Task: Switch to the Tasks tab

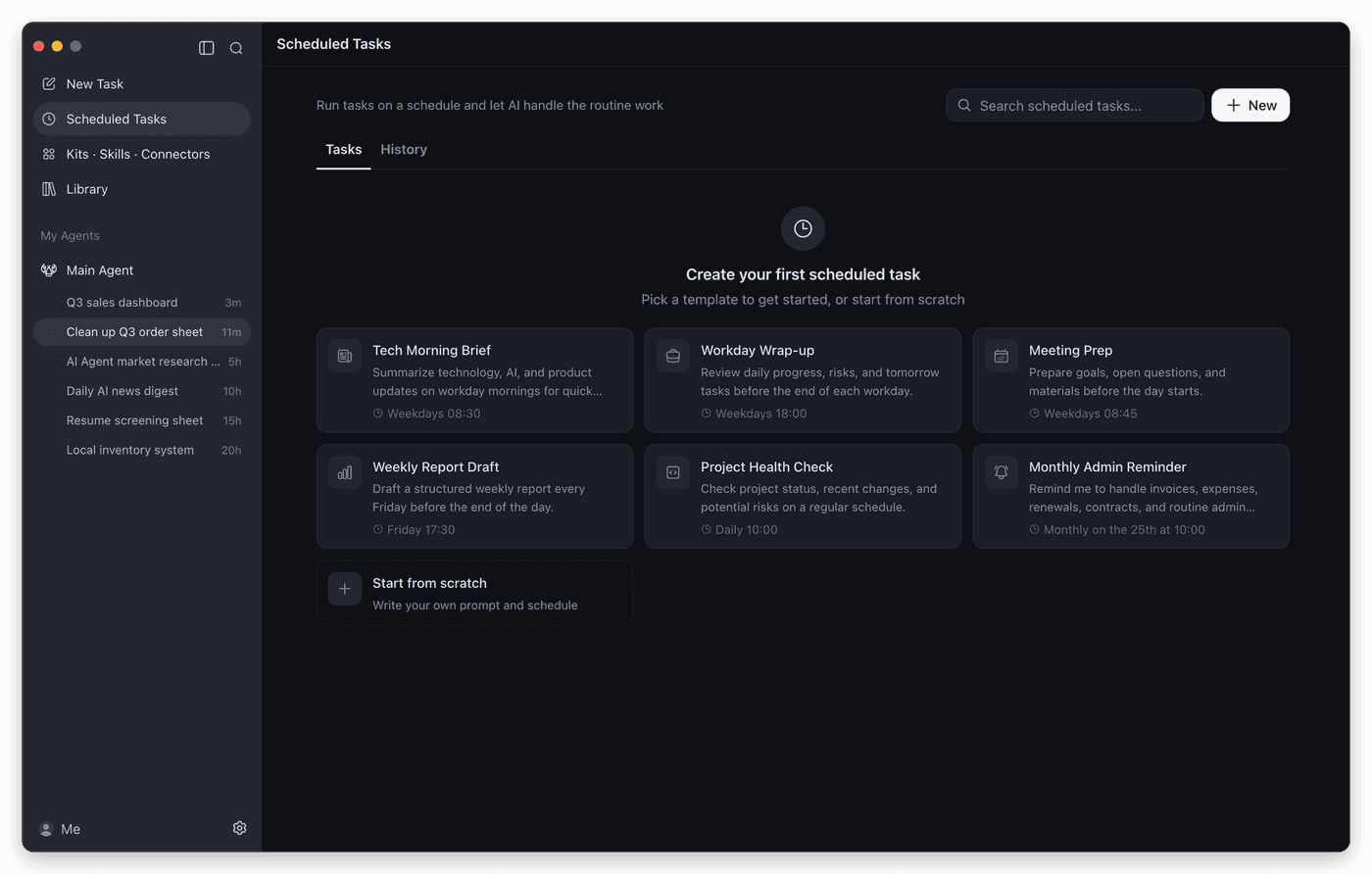Action: tap(344, 150)
